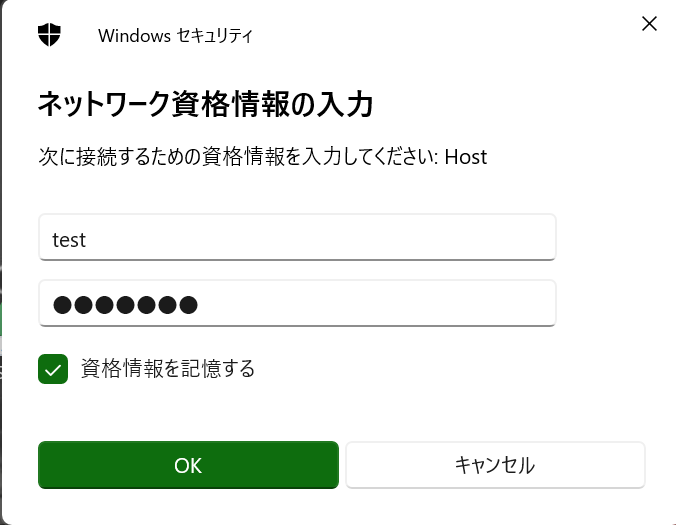Close the credentials dialog with the X
Image resolution: width=676 pixels, height=525 pixels.
click(649, 23)
